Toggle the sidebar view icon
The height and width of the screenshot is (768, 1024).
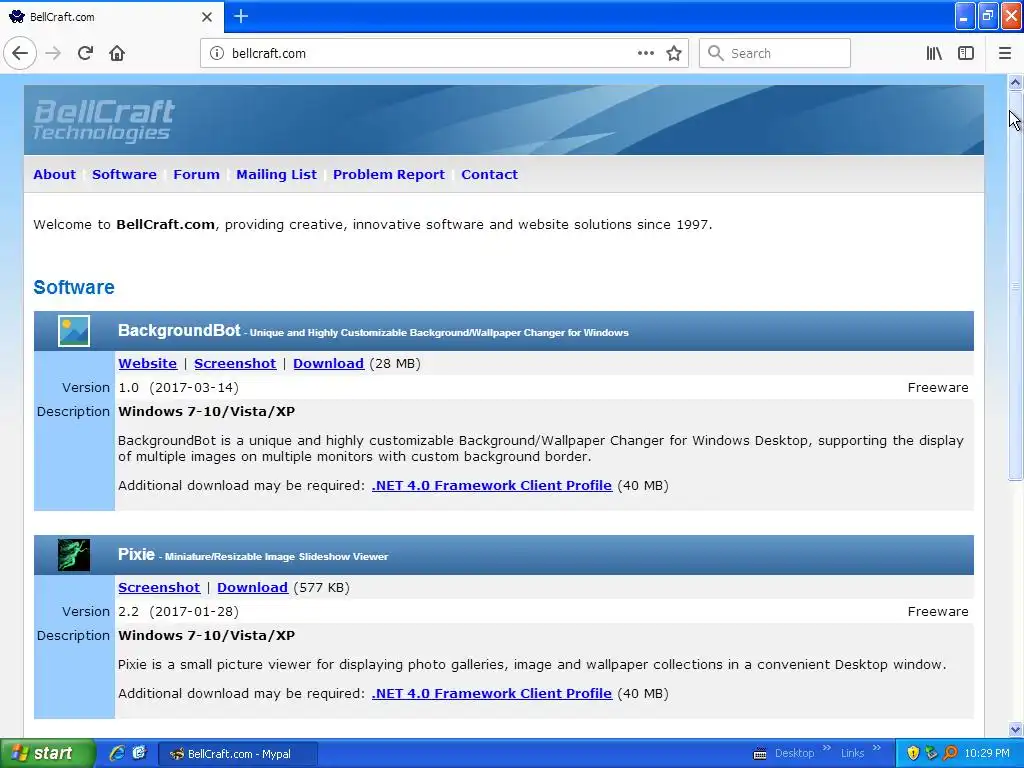click(966, 53)
